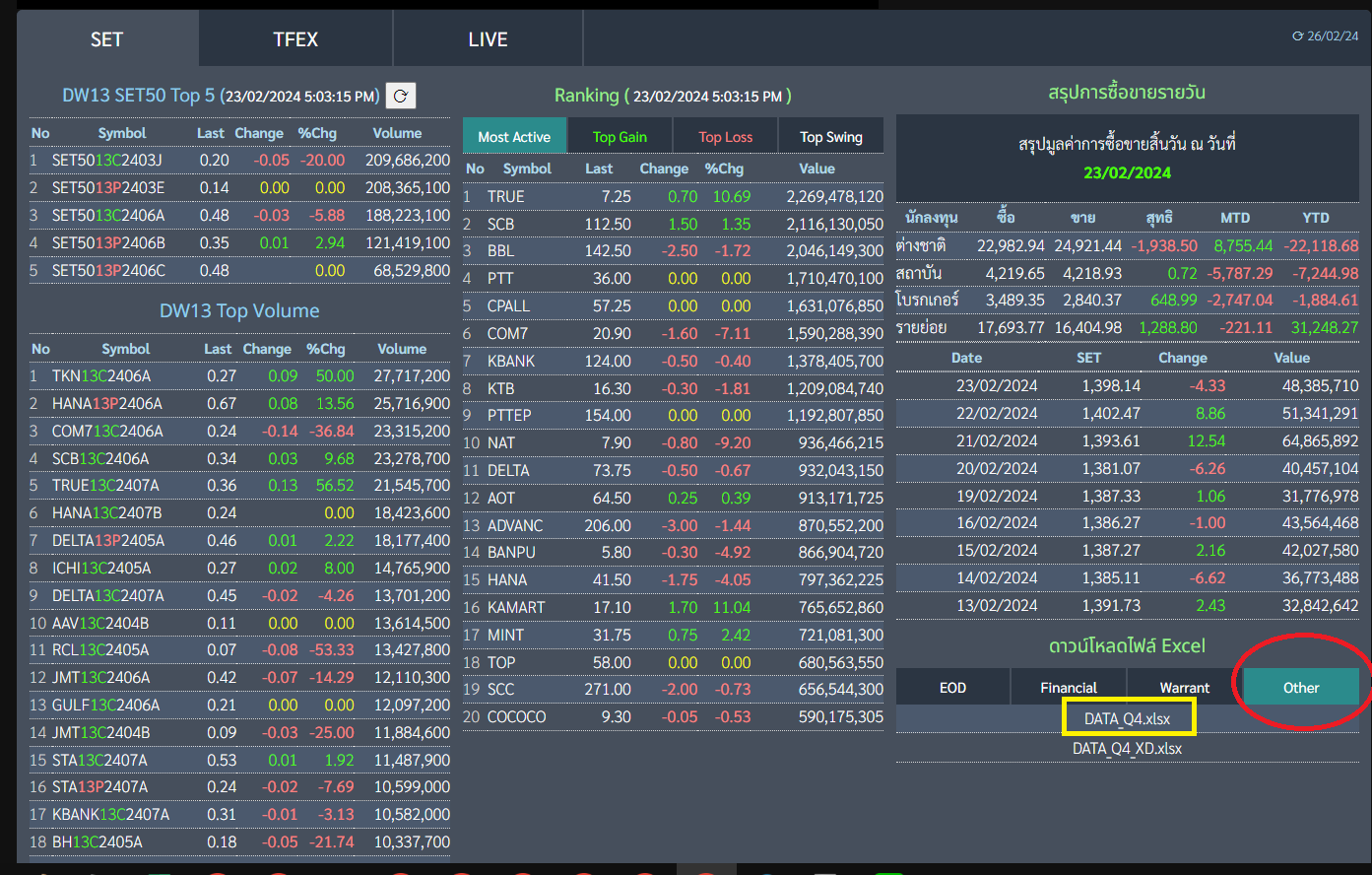Select SET5013C2403J in the Top 5 list

coord(107,161)
